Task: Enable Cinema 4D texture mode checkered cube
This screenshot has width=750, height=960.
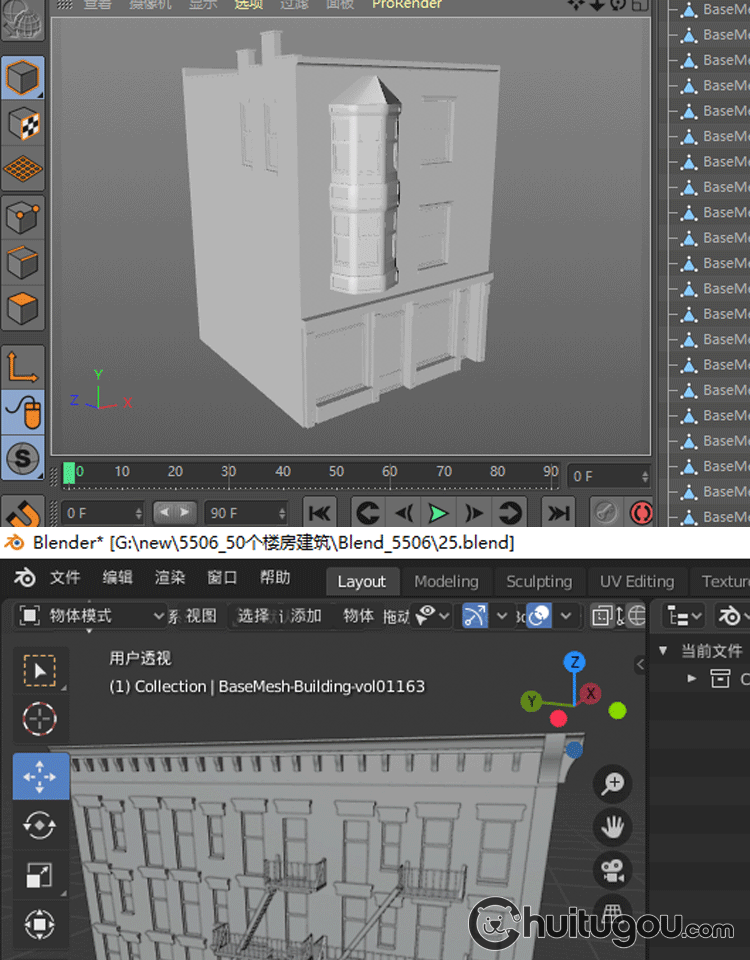Action: (x=23, y=124)
